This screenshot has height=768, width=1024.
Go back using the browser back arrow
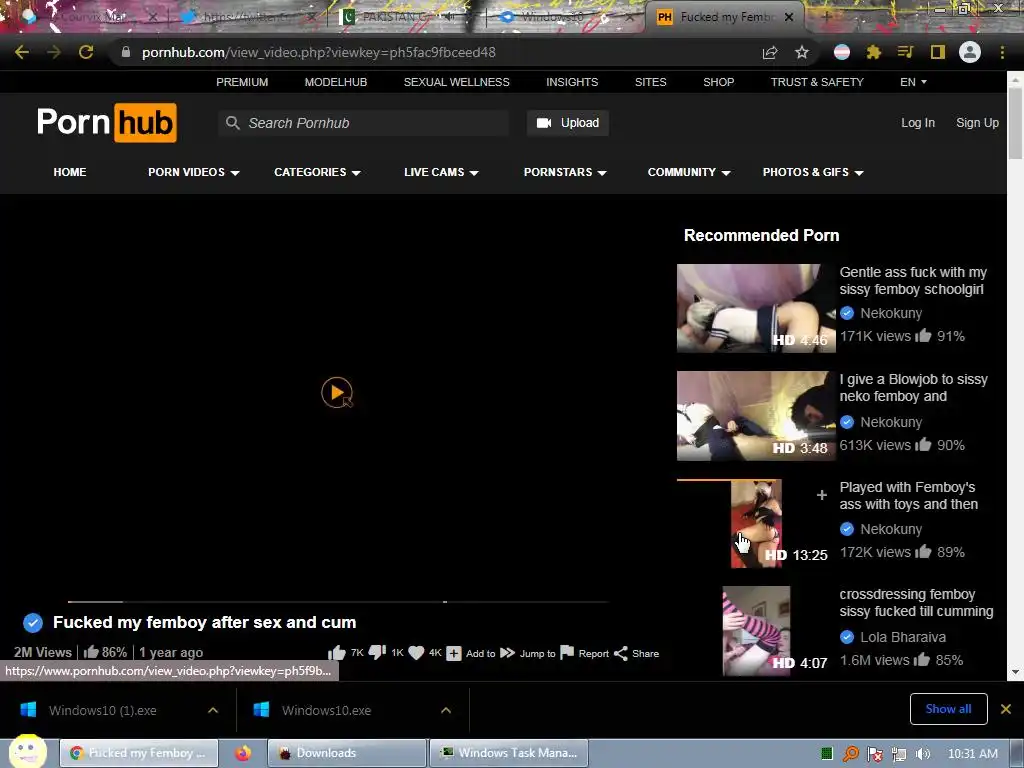[22, 52]
